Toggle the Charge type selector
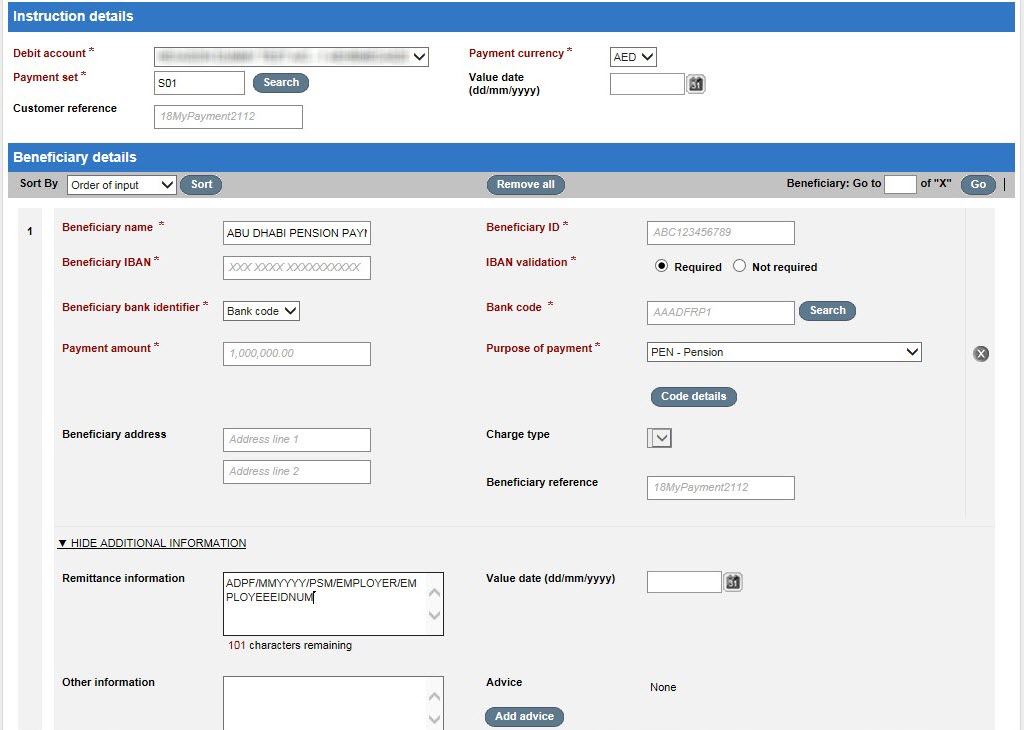 point(659,437)
